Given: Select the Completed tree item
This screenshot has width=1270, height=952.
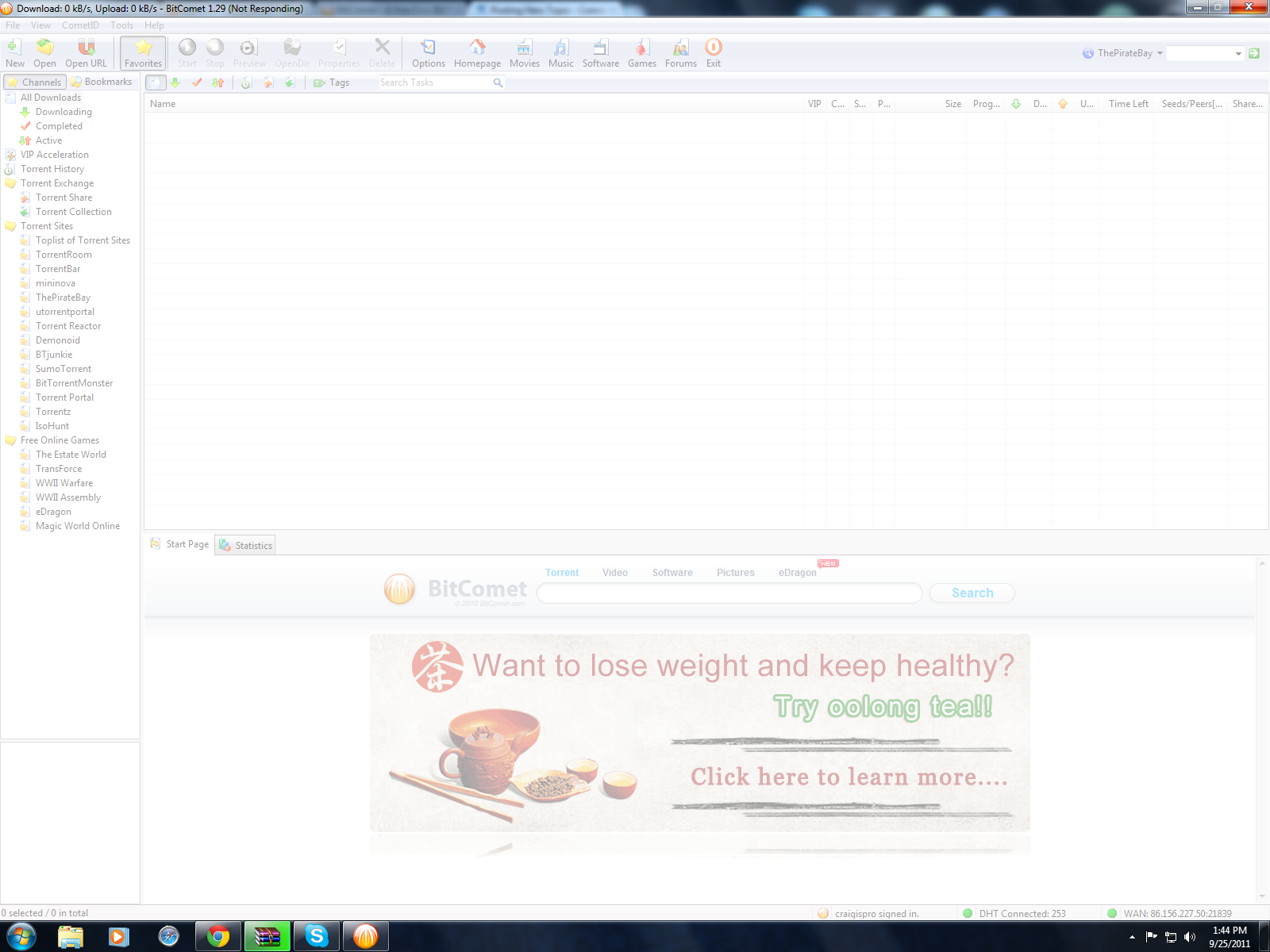Looking at the screenshot, I should coord(59,126).
